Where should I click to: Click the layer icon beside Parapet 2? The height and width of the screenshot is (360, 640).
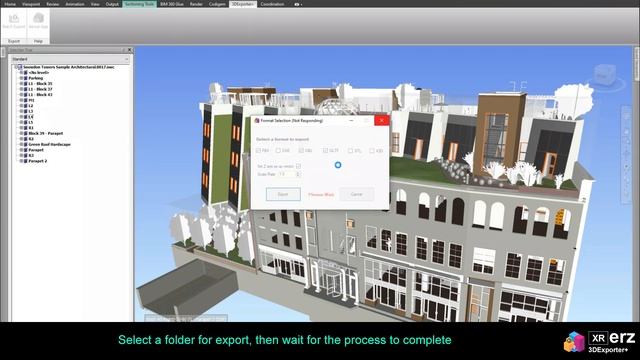coord(25,161)
